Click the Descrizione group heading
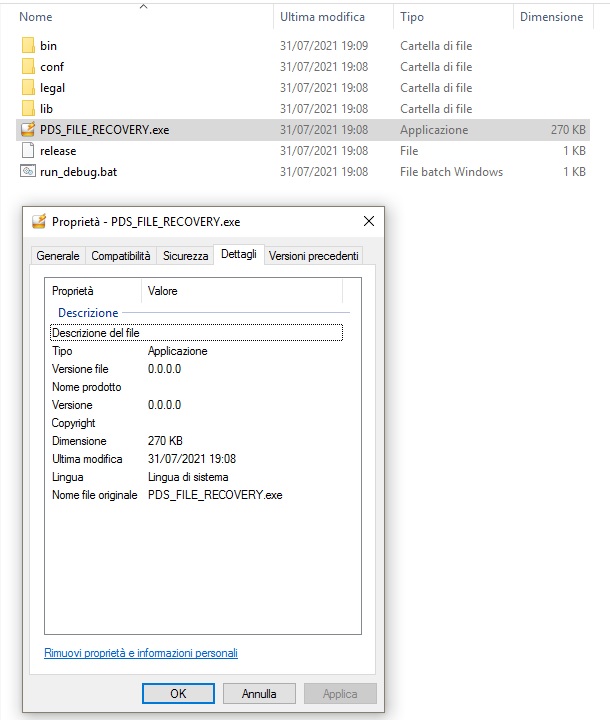 (x=88, y=313)
